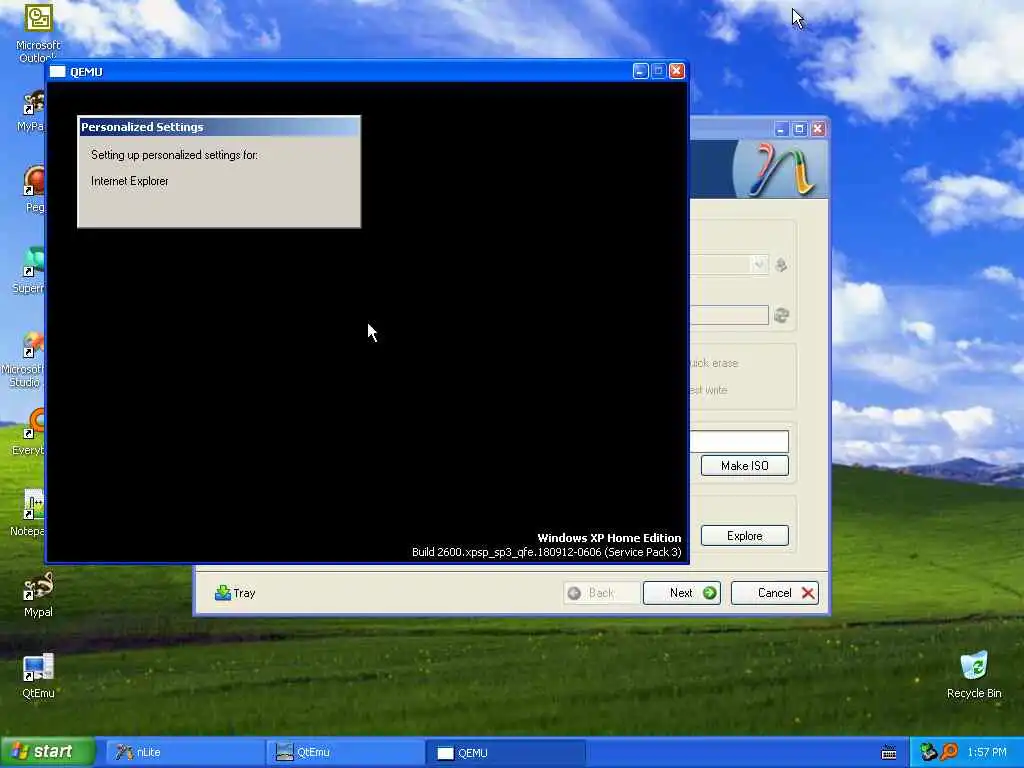Close the QEMU window

[x=677, y=71]
